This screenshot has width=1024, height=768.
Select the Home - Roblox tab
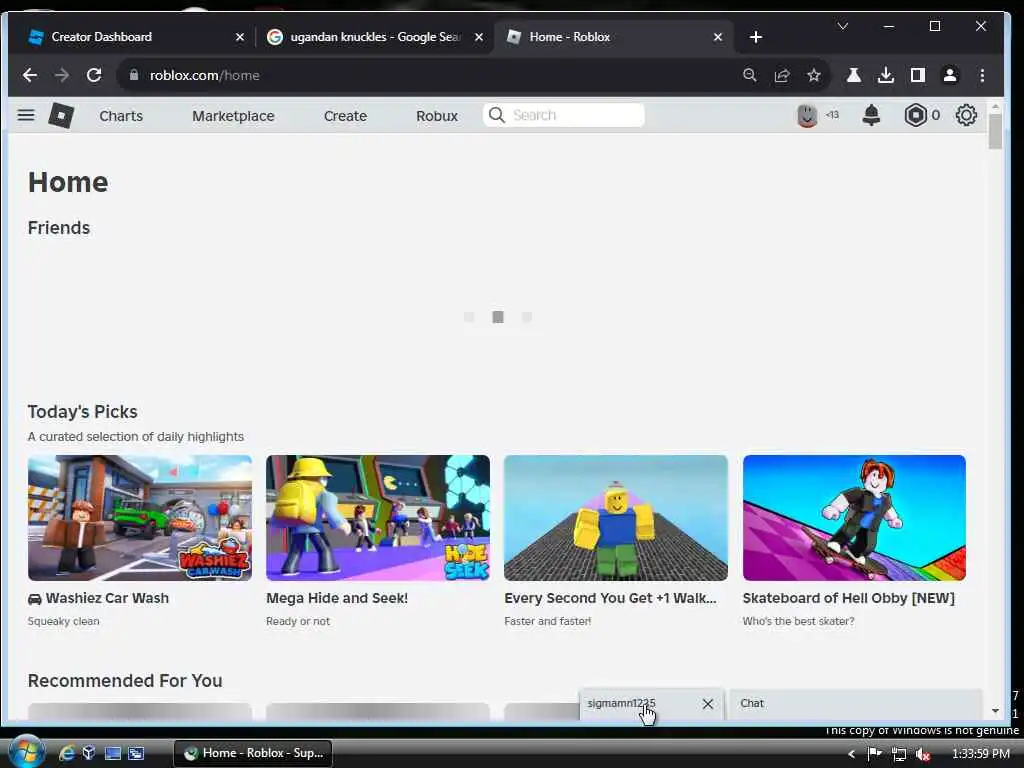coord(613,37)
